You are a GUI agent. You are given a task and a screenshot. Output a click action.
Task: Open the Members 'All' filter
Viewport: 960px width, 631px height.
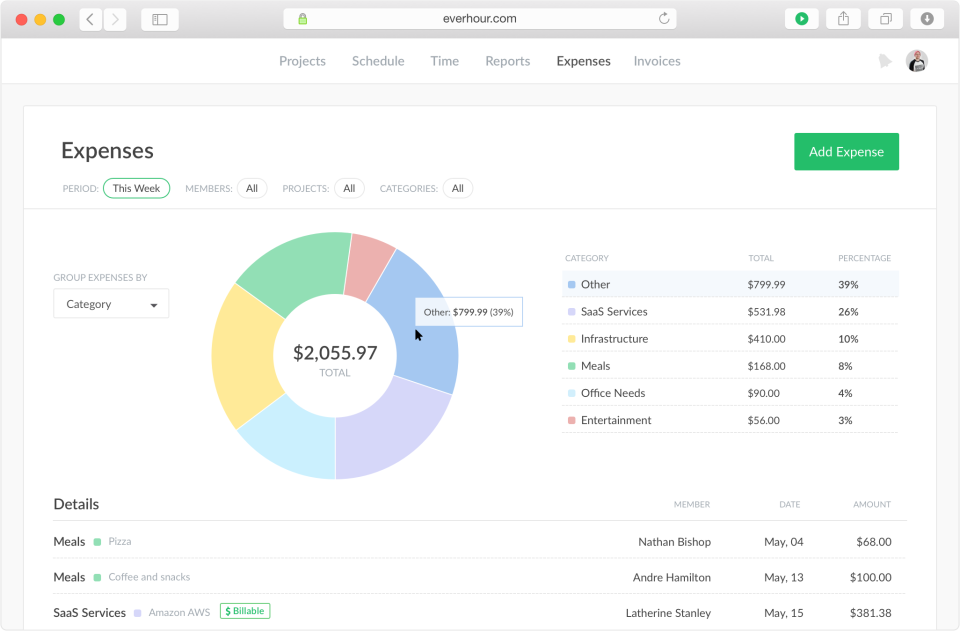[252, 189]
